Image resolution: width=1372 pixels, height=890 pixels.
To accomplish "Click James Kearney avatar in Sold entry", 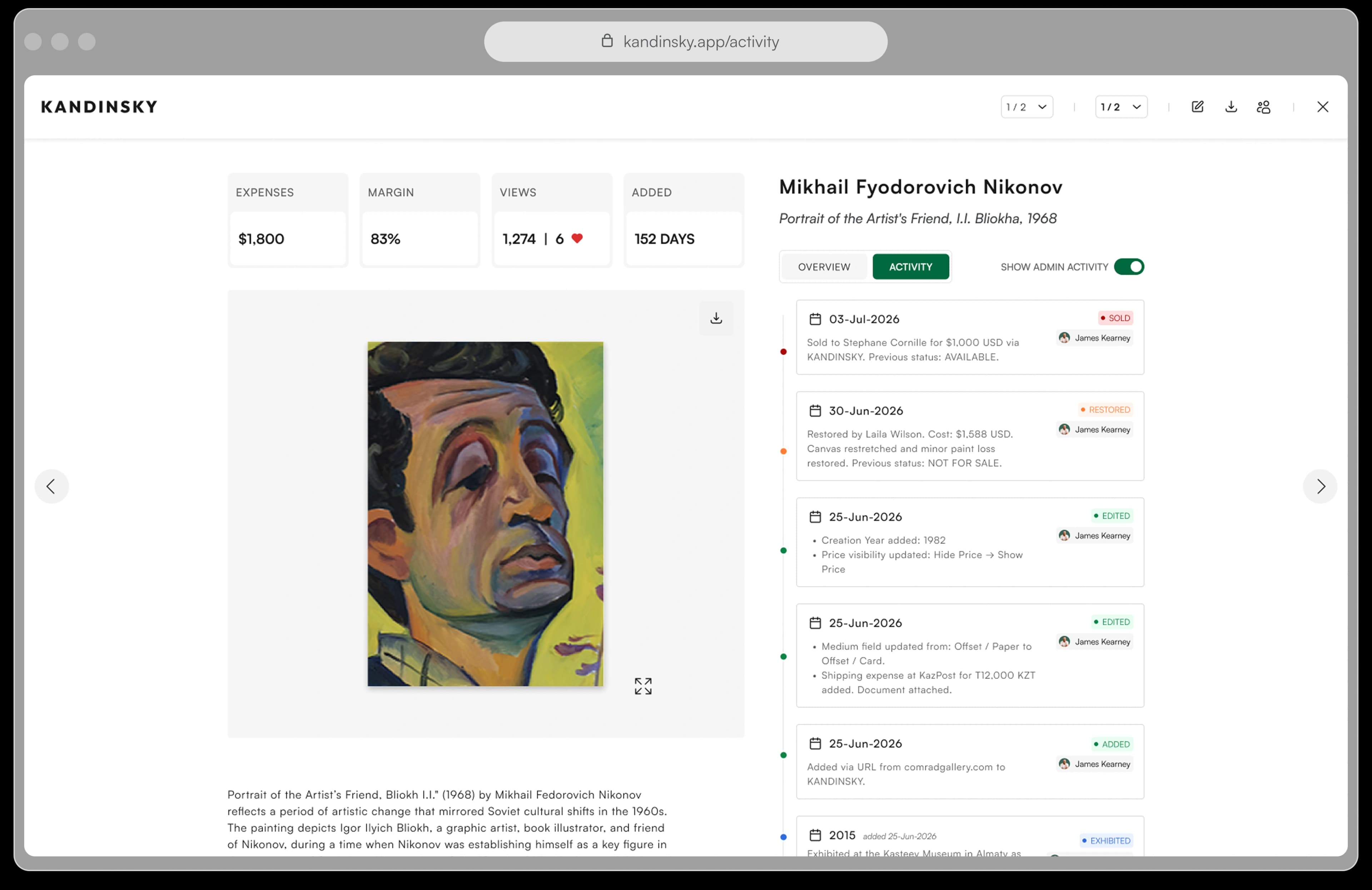I will pos(1064,337).
